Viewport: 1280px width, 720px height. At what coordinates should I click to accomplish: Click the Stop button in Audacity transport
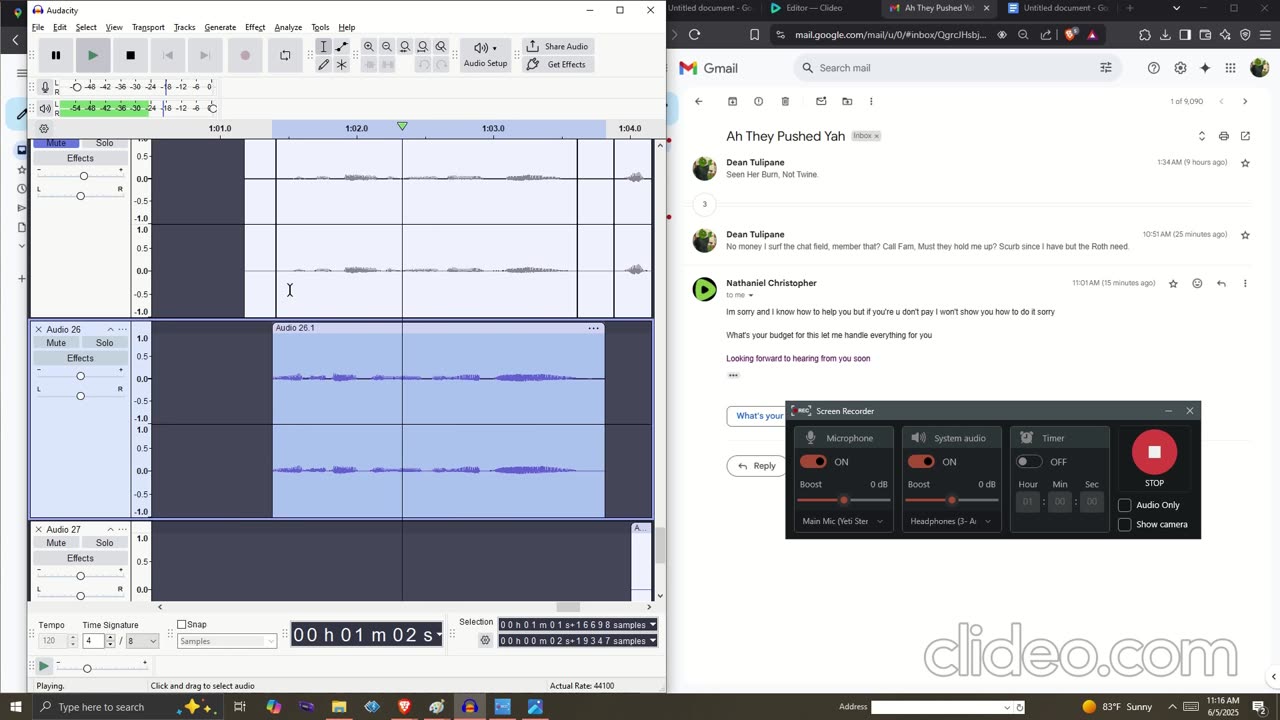tap(130, 55)
